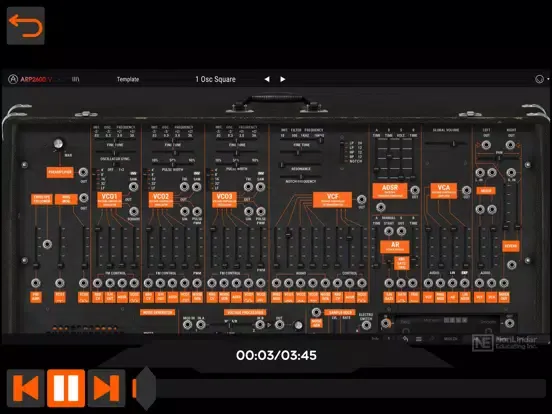Viewport: 552px width, 414px height.
Task: Click the Envelope Follower module label
Action: pyautogui.click(x=42, y=199)
